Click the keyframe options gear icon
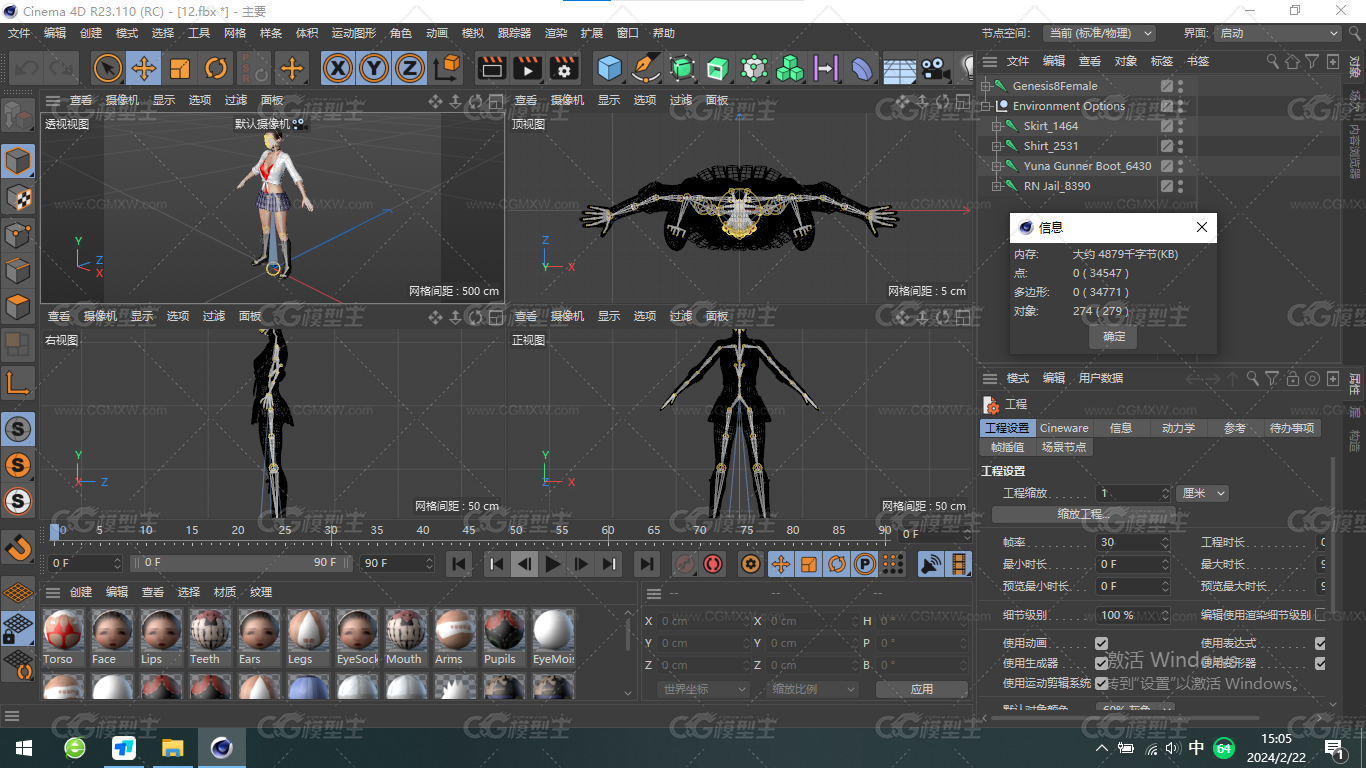Image resolution: width=1366 pixels, height=768 pixels. (751, 564)
